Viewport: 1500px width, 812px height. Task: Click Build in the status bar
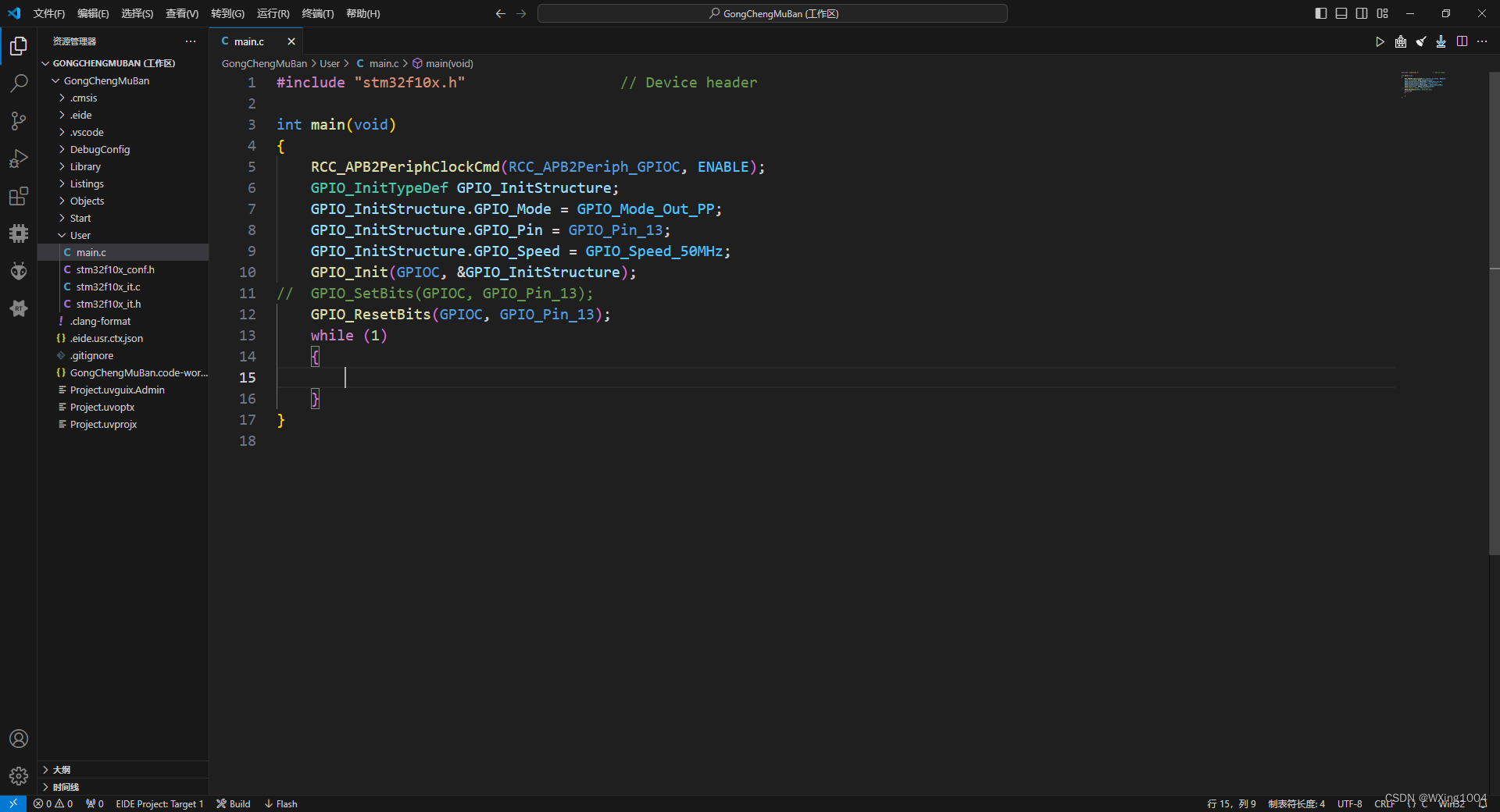233,803
